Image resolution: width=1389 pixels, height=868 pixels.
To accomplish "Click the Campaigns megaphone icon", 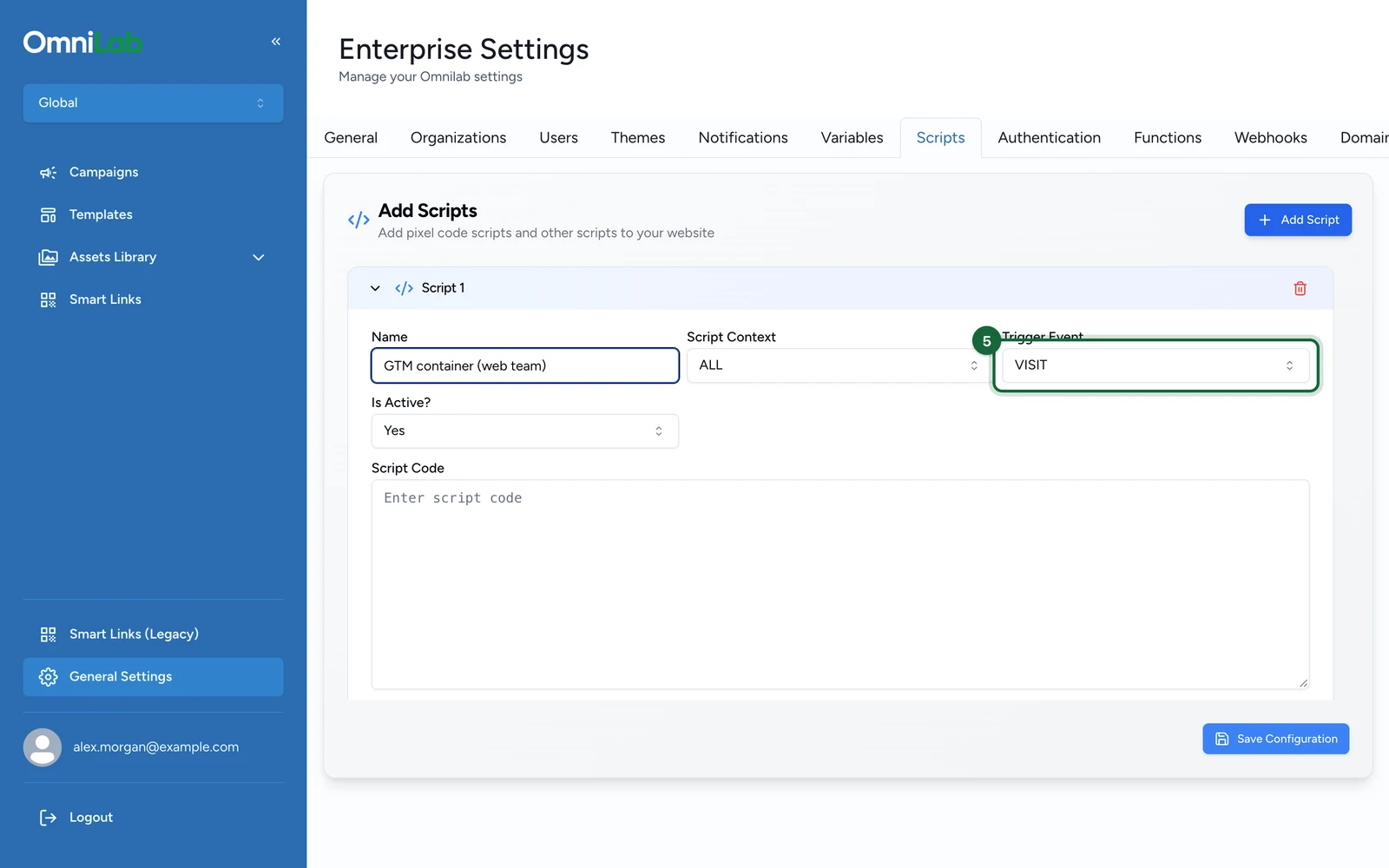I will (48, 173).
